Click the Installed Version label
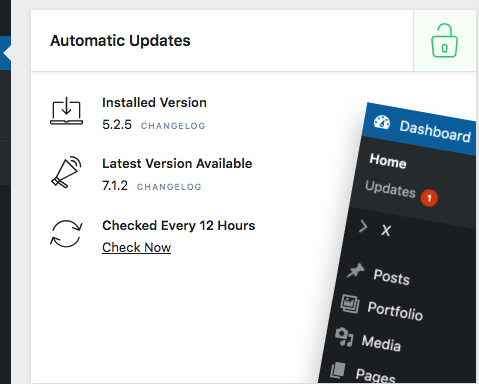 (154, 102)
